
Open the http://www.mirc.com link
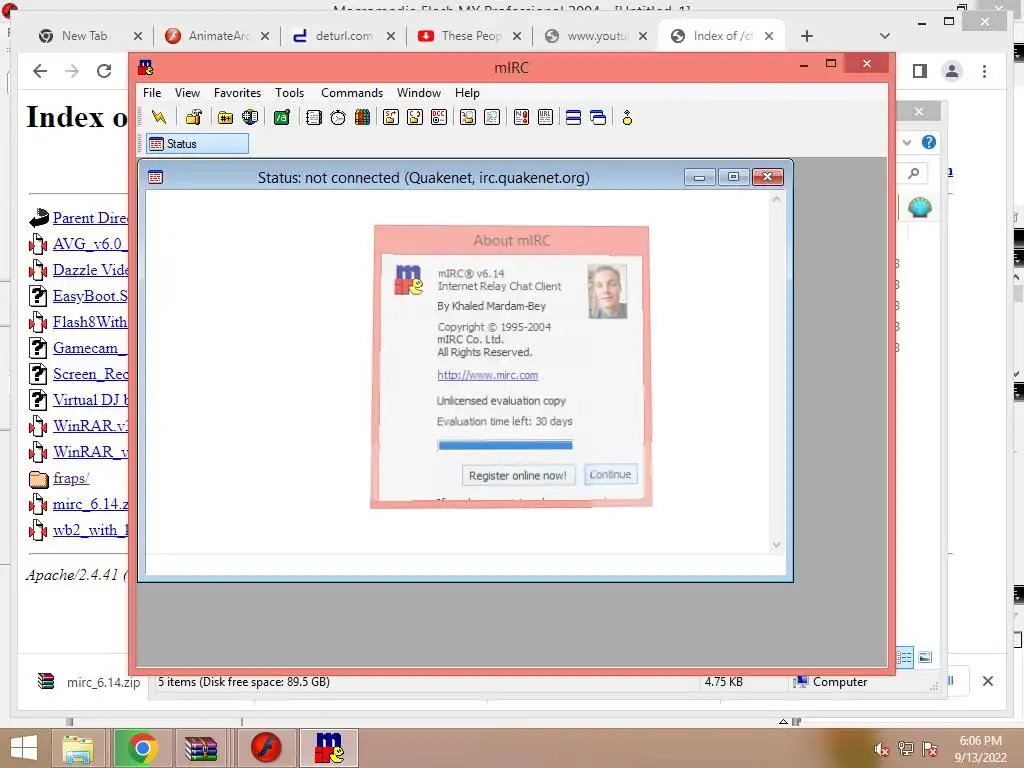488,375
